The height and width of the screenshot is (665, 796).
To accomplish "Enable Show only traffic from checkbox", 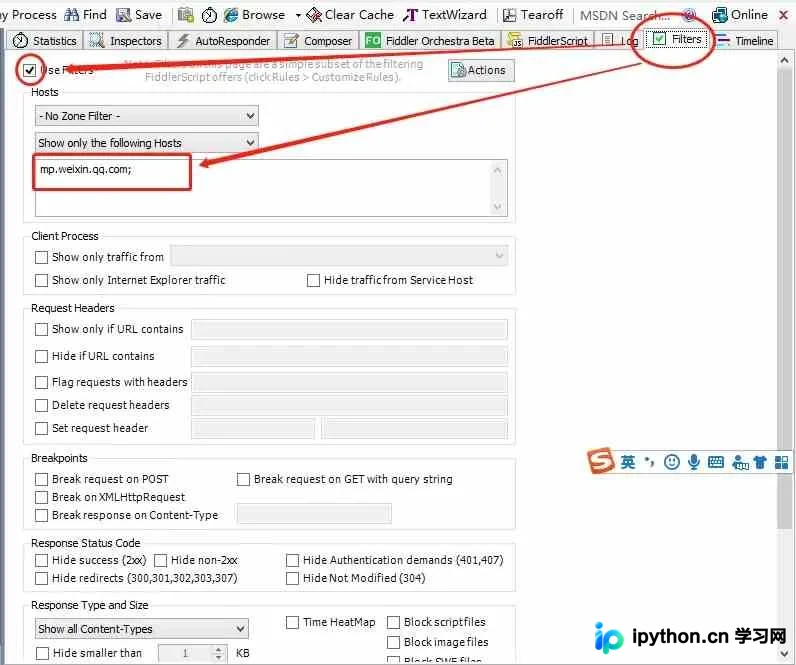I will click(x=42, y=257).
